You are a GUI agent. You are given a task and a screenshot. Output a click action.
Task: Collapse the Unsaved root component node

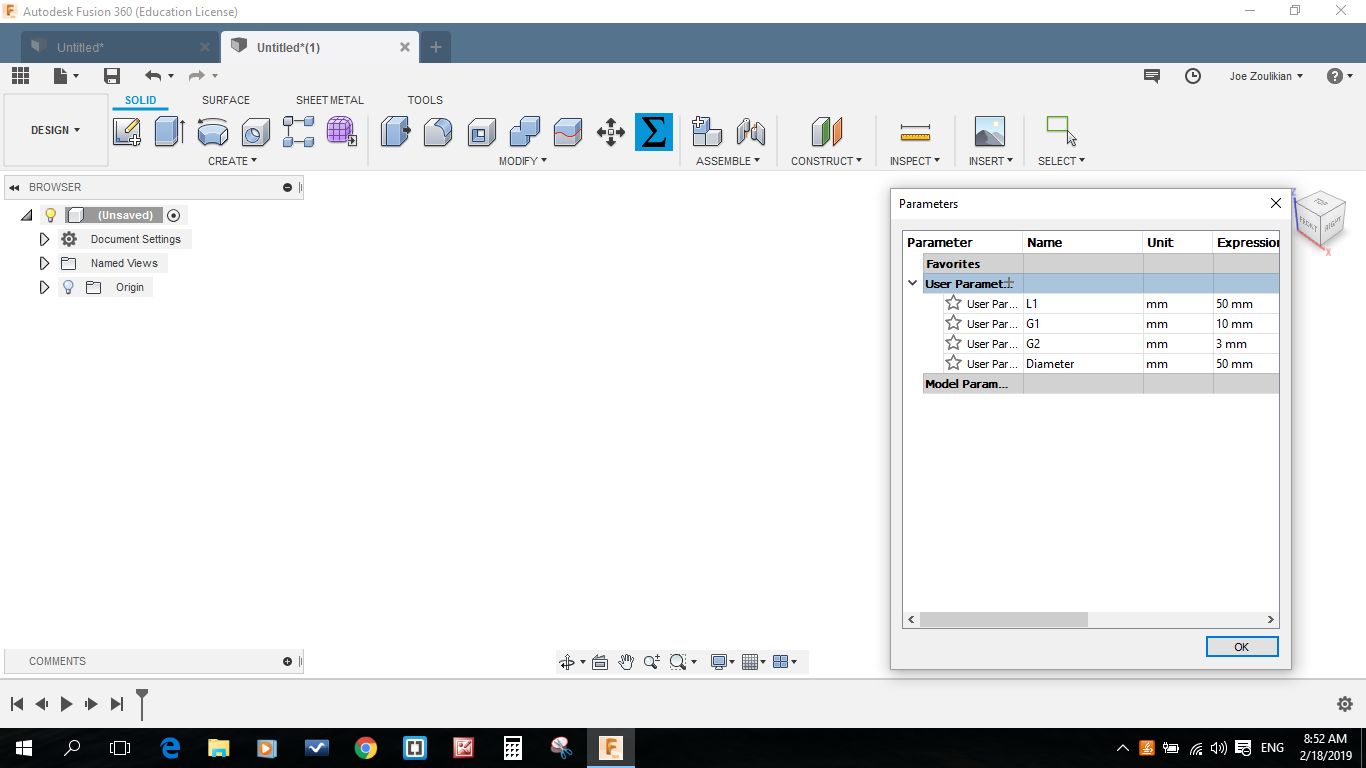coord(26,215)
